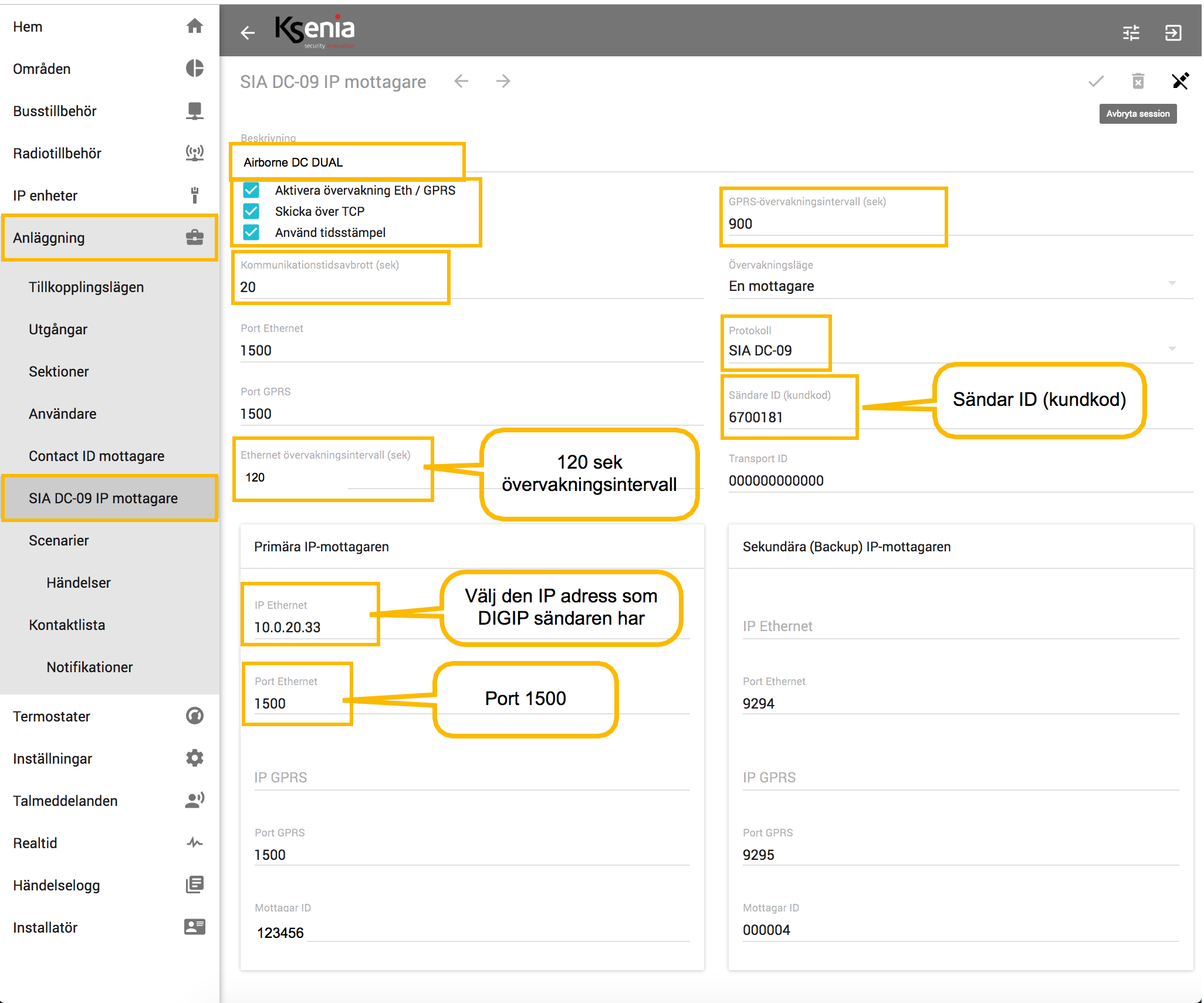This screenshot has width=1204, height=1003.
Task: Click secondary Port GPRS 9295 field
Action: tap(961, 854)
